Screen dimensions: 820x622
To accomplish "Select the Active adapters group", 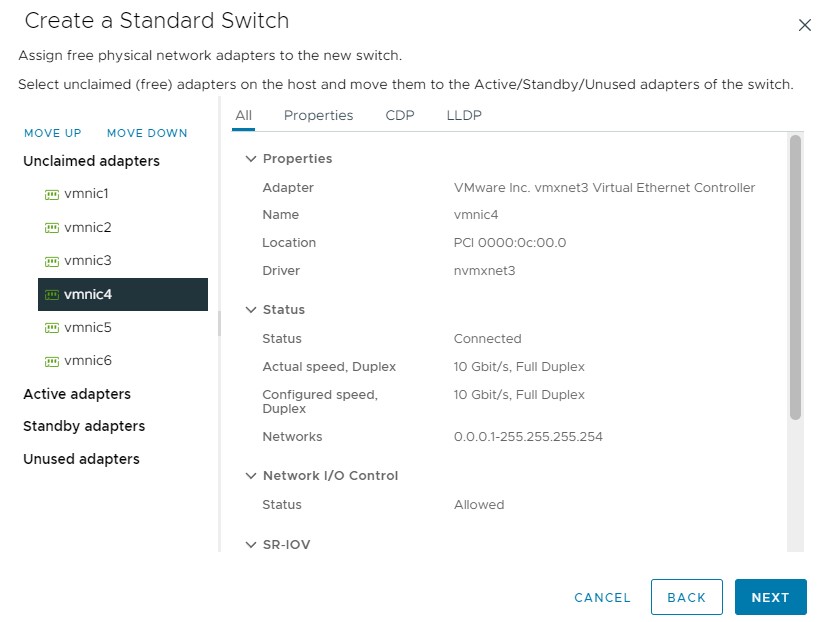I will coord(77,394).
